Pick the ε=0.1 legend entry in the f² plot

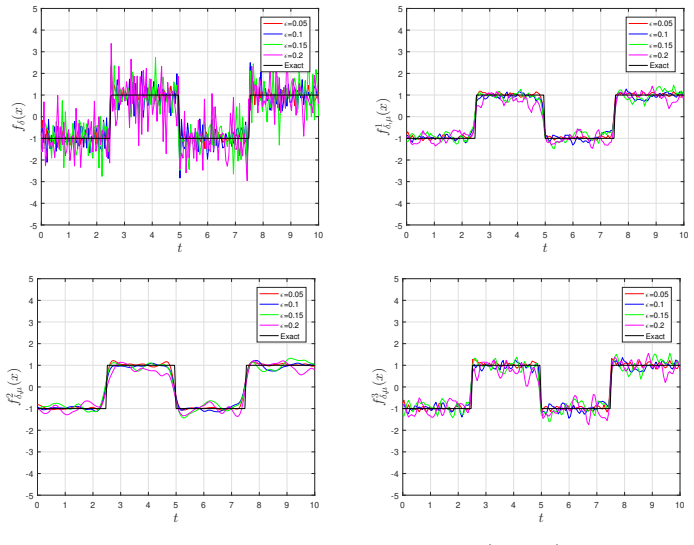[279, 305]
